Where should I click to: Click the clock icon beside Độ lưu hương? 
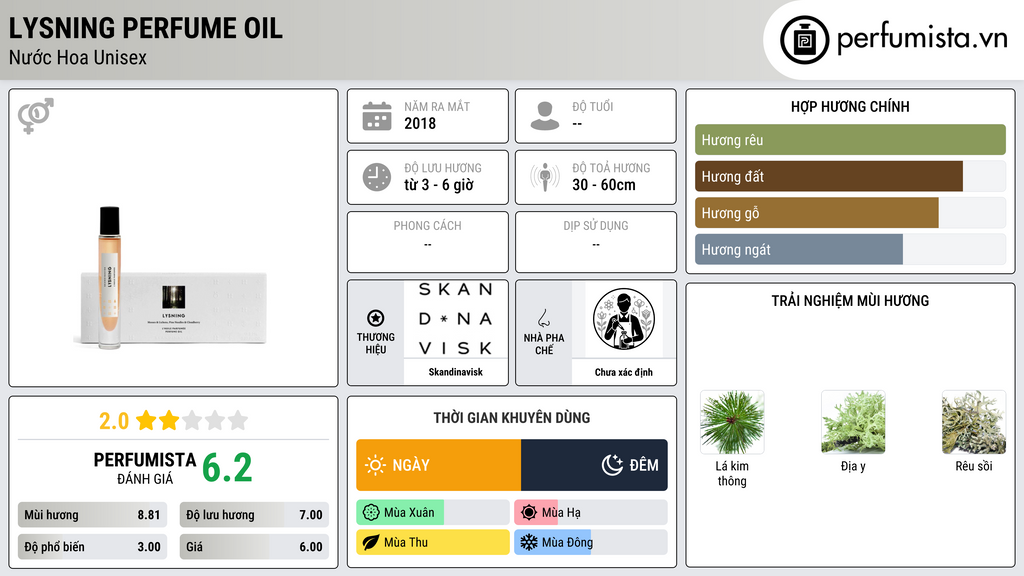377,177
